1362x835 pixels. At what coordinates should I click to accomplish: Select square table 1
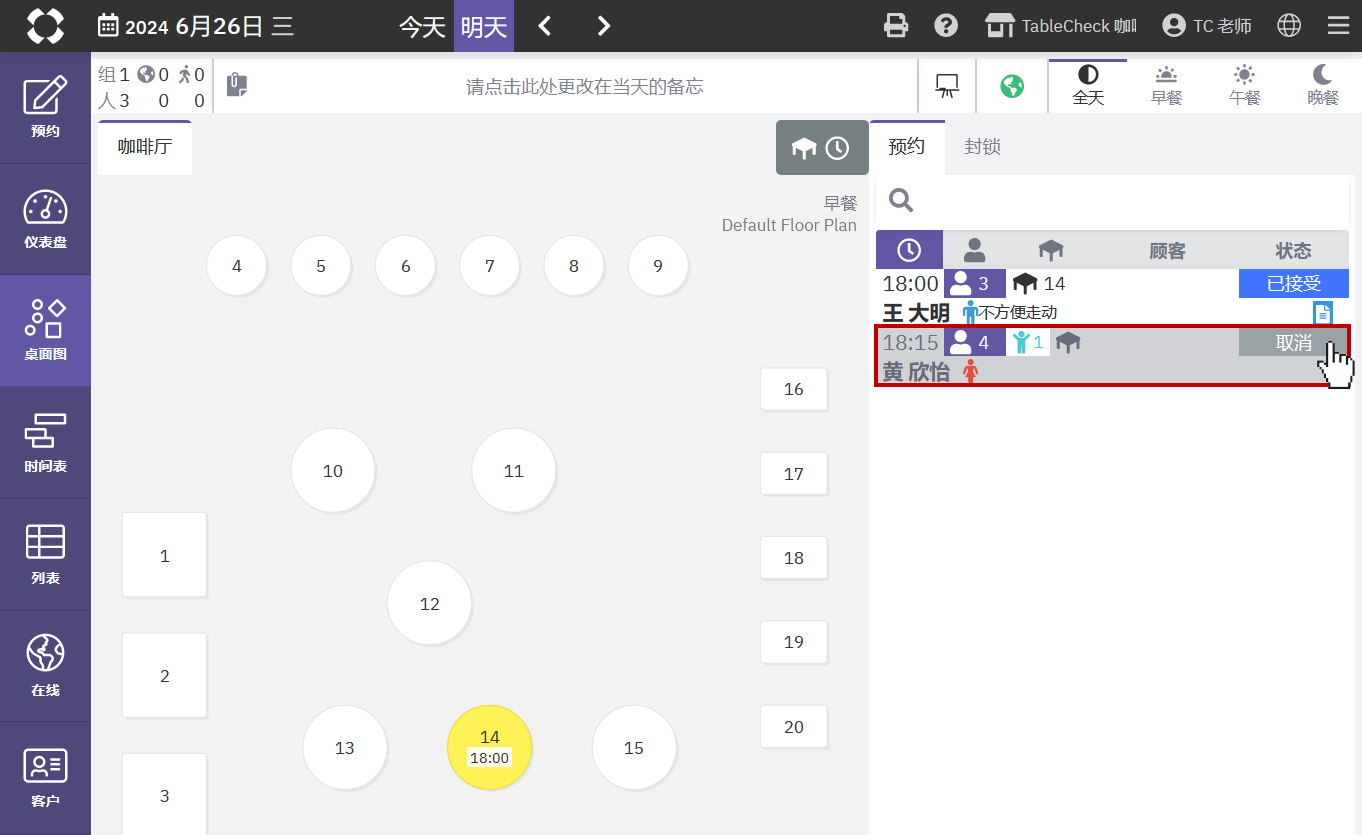pos(164,555)
